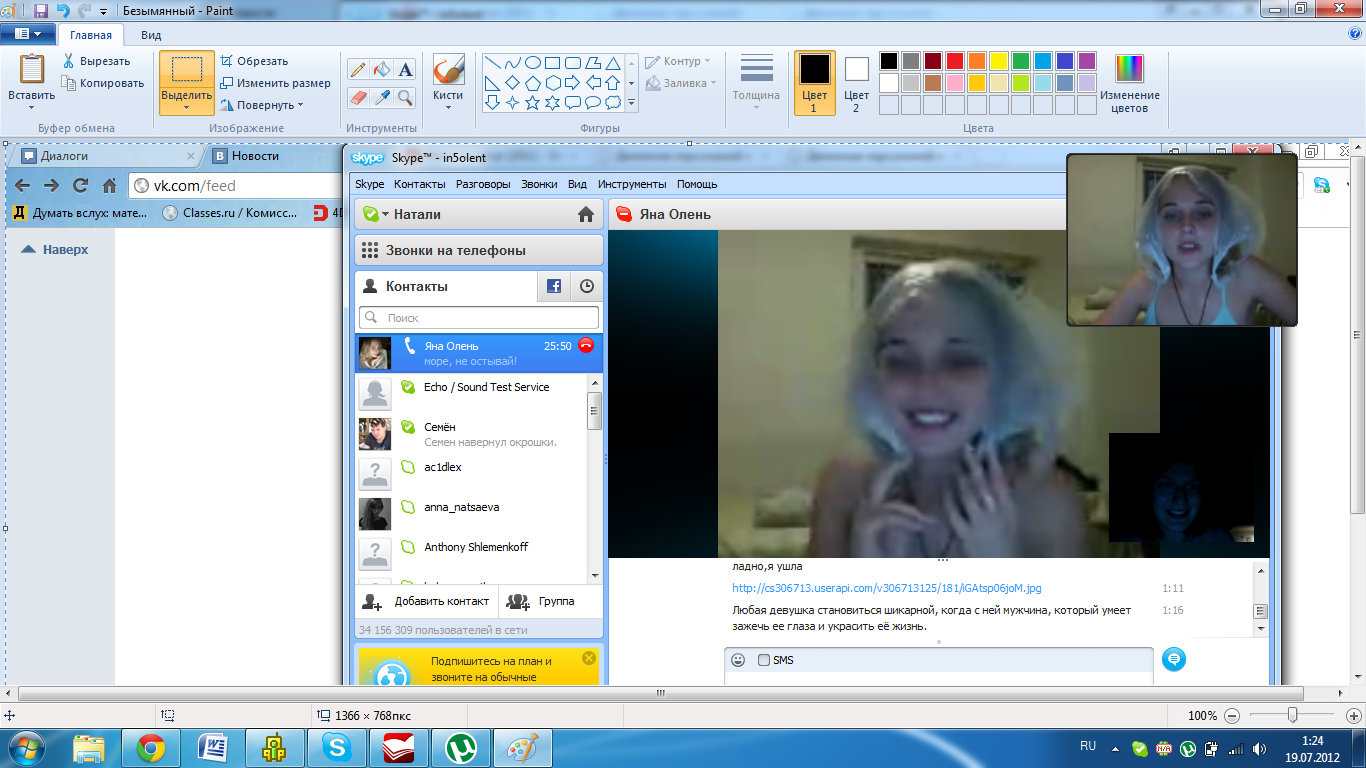Click the Copy (Копировать) button
The height and width of the screenshot is (768, 1366).
(103, 83)
